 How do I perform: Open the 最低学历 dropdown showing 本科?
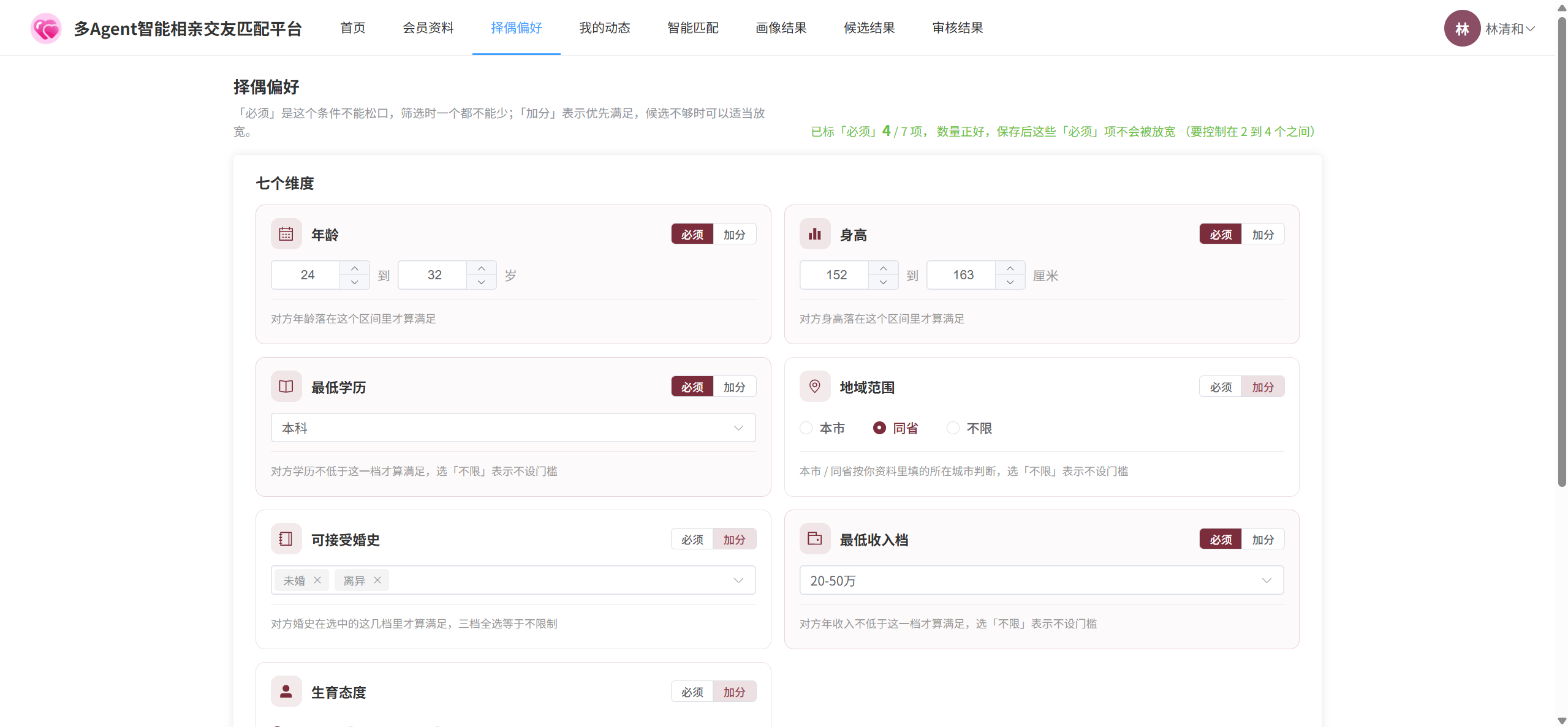(x=513, y=428)
